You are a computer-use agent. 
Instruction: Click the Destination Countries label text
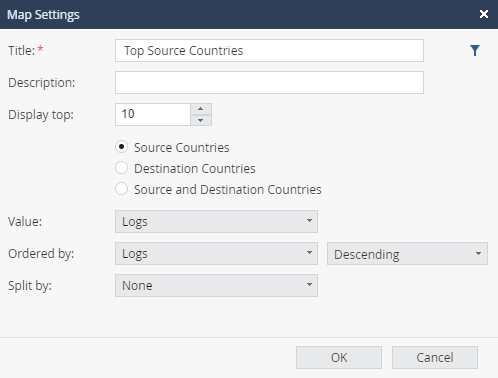click(x=195, y=168)
